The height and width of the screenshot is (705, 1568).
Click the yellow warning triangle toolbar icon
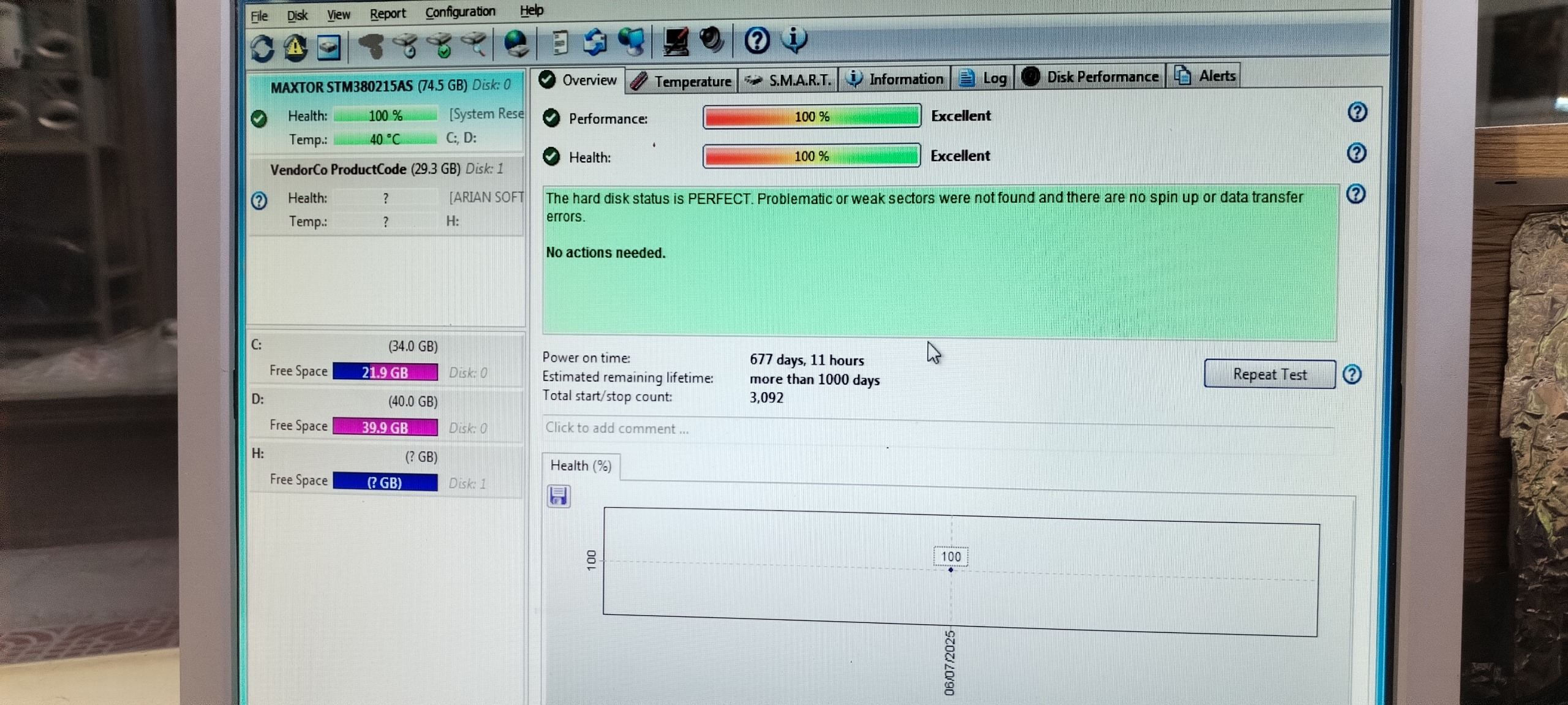coord(295,47)
